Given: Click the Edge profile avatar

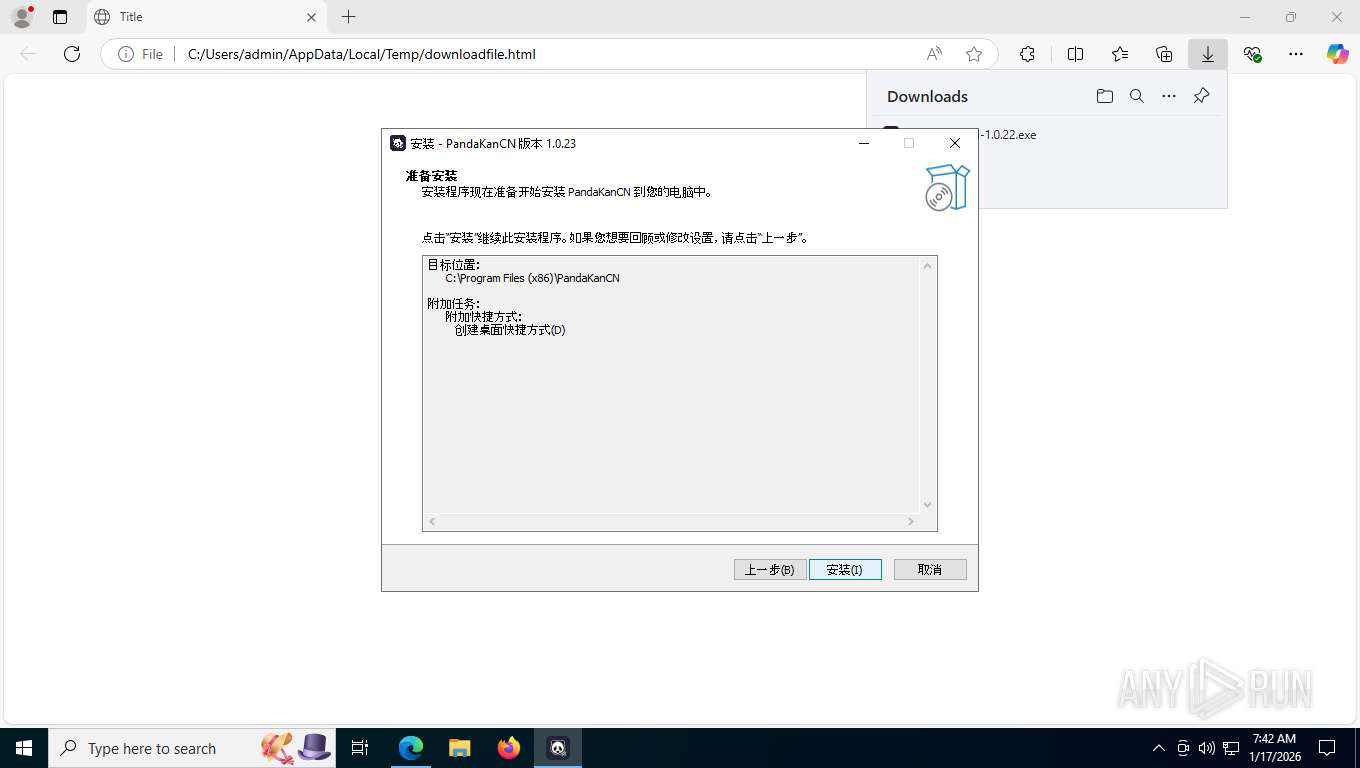Looking at the screenshot, I should click(x=22, y=17).
